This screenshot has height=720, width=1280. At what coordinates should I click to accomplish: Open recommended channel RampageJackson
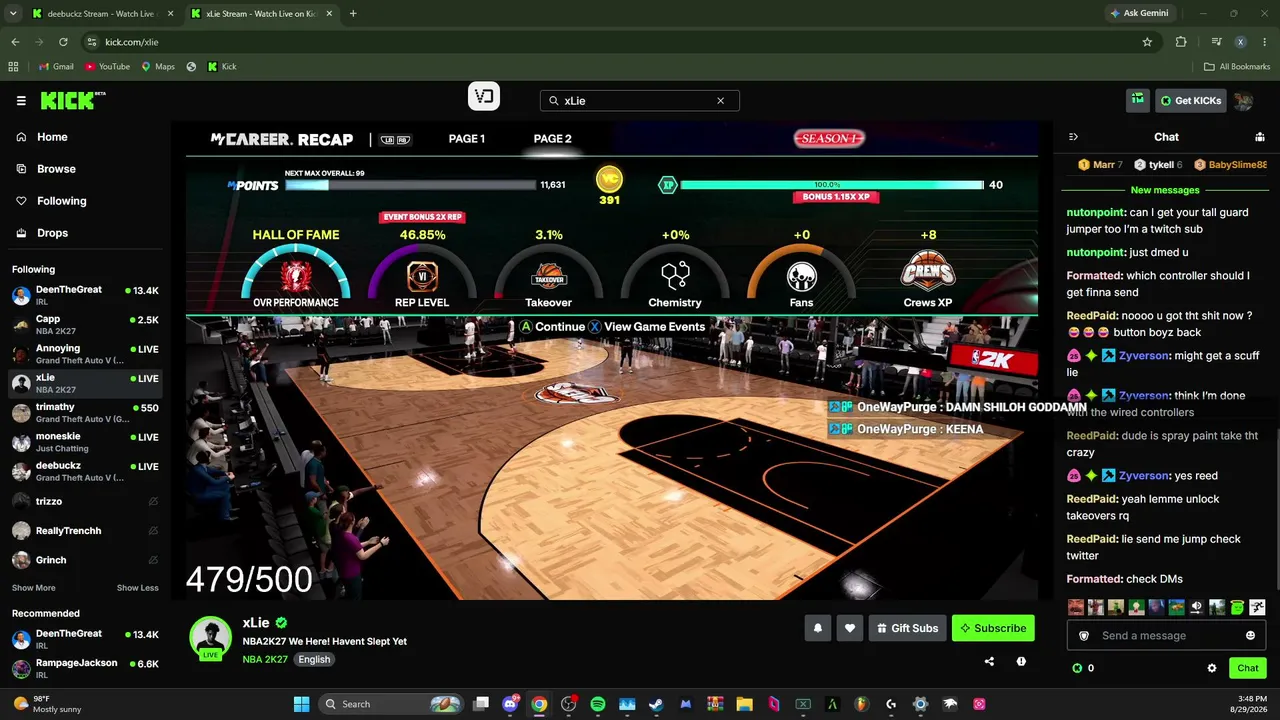(x=85, y=669)
